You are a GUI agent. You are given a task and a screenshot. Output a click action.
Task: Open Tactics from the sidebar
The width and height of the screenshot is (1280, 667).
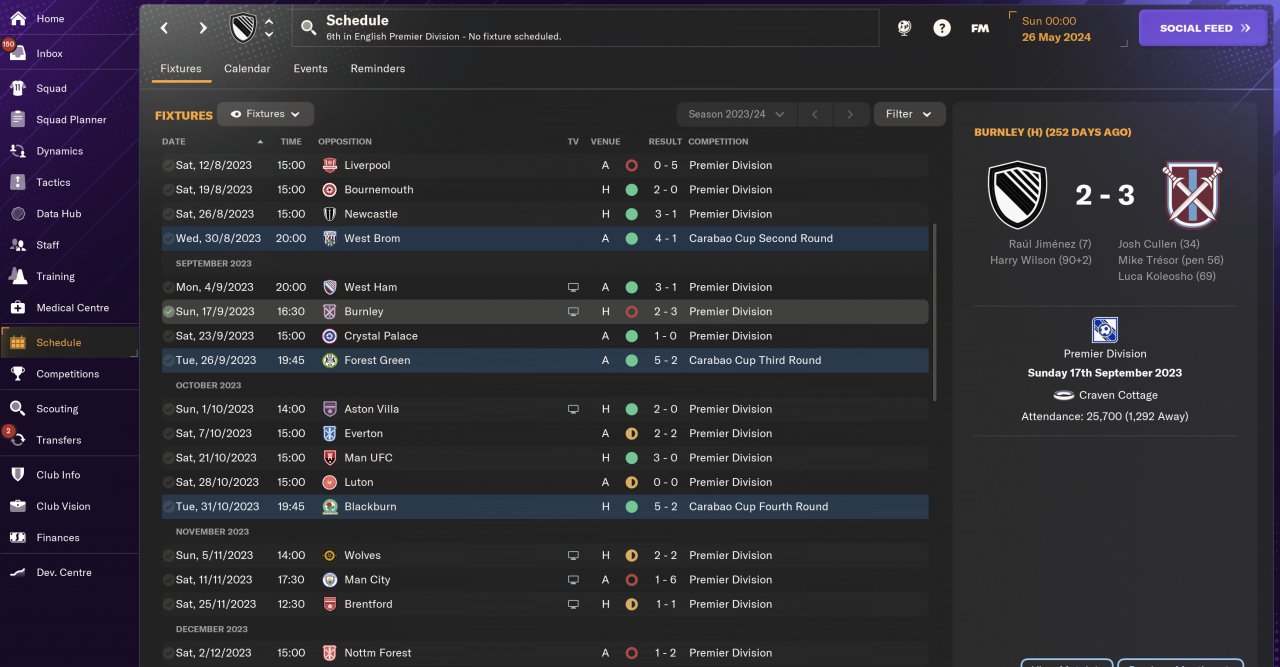[53, 182]
